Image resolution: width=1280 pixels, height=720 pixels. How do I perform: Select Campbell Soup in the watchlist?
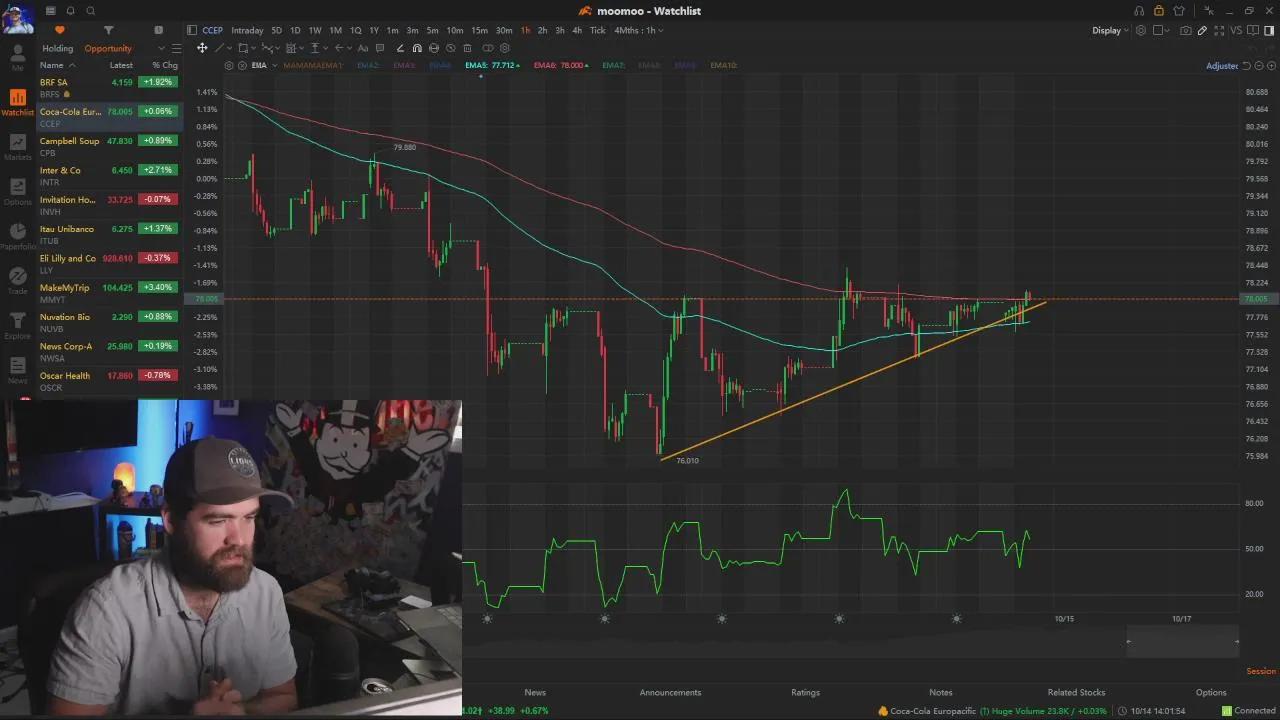110,146
